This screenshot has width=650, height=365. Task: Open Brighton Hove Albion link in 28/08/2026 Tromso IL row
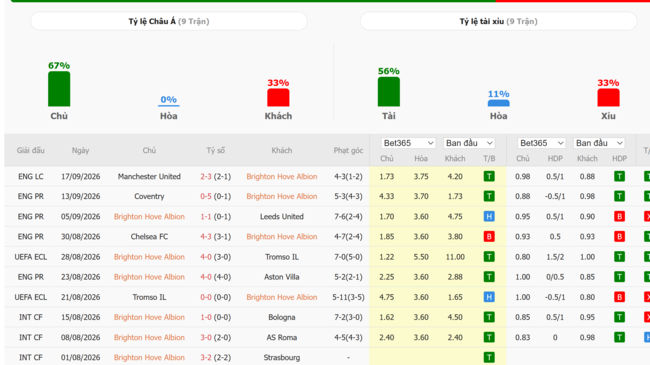coord(149,257)
